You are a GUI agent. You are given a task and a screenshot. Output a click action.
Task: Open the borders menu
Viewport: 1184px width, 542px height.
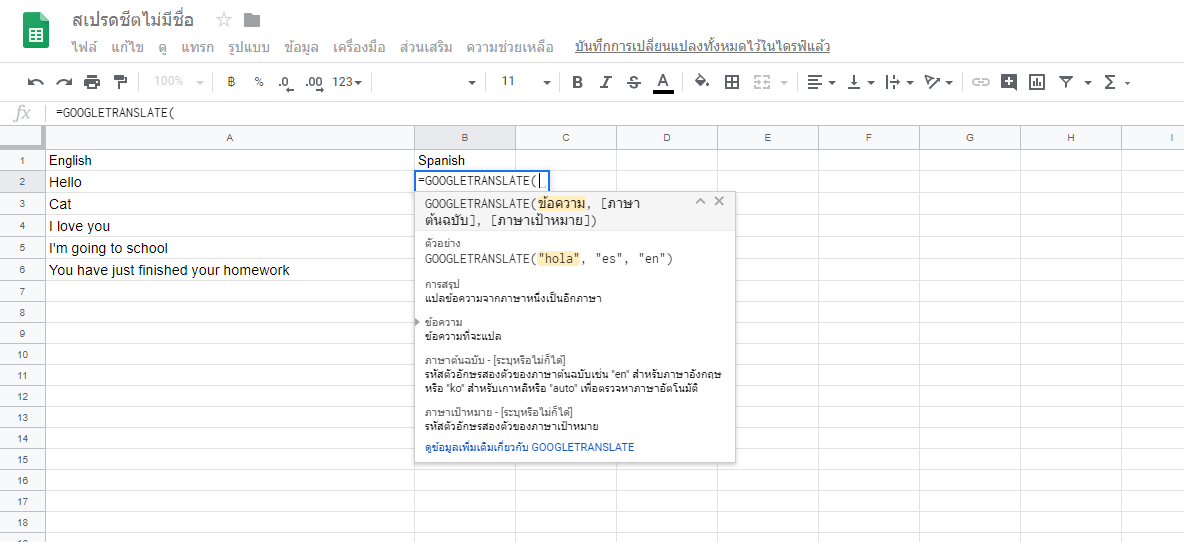pyautogui.click(x=732, y=82)
